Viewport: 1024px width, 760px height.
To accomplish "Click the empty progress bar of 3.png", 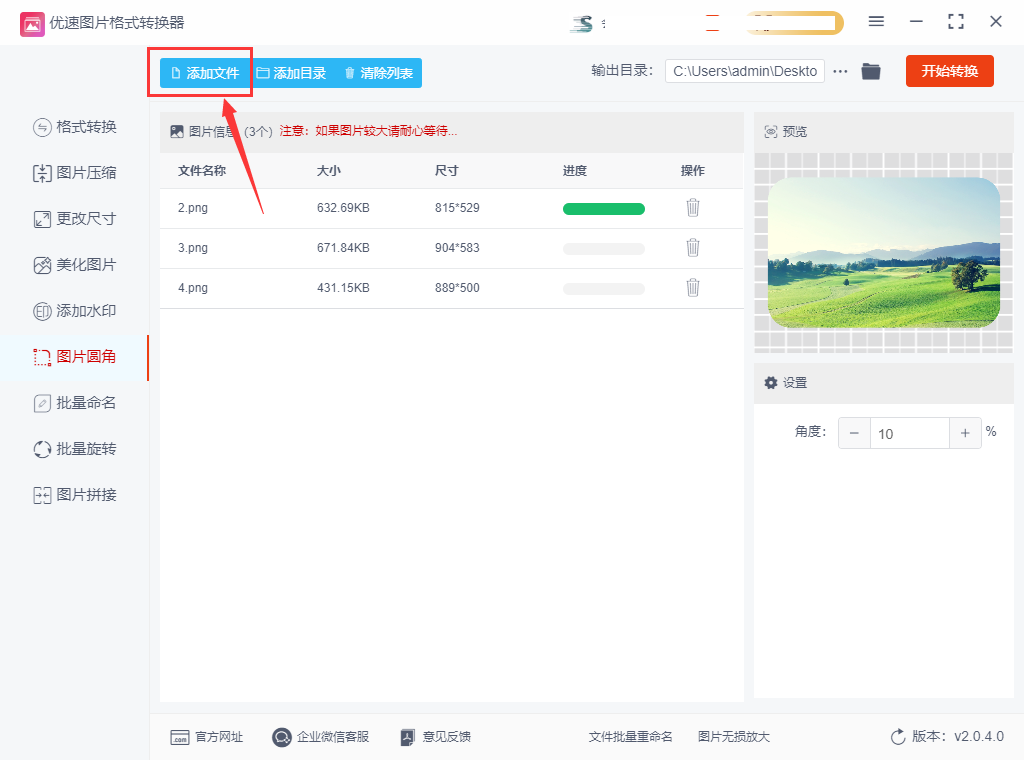I will 603,249.
